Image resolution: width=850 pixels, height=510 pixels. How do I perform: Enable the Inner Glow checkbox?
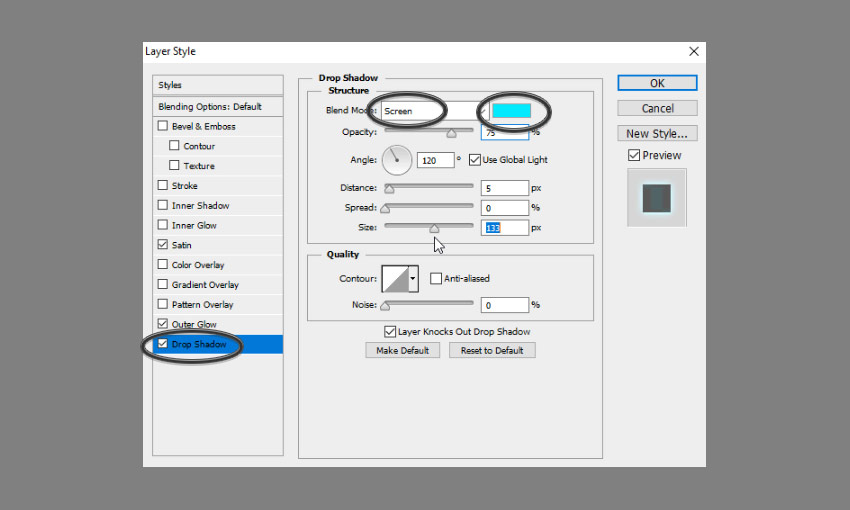pos(163,224)
